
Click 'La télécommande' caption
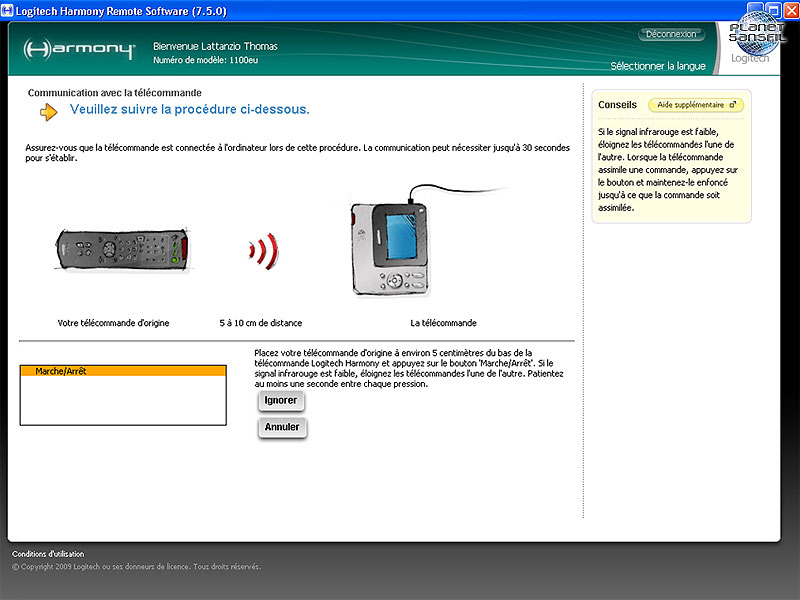[443, 323]
